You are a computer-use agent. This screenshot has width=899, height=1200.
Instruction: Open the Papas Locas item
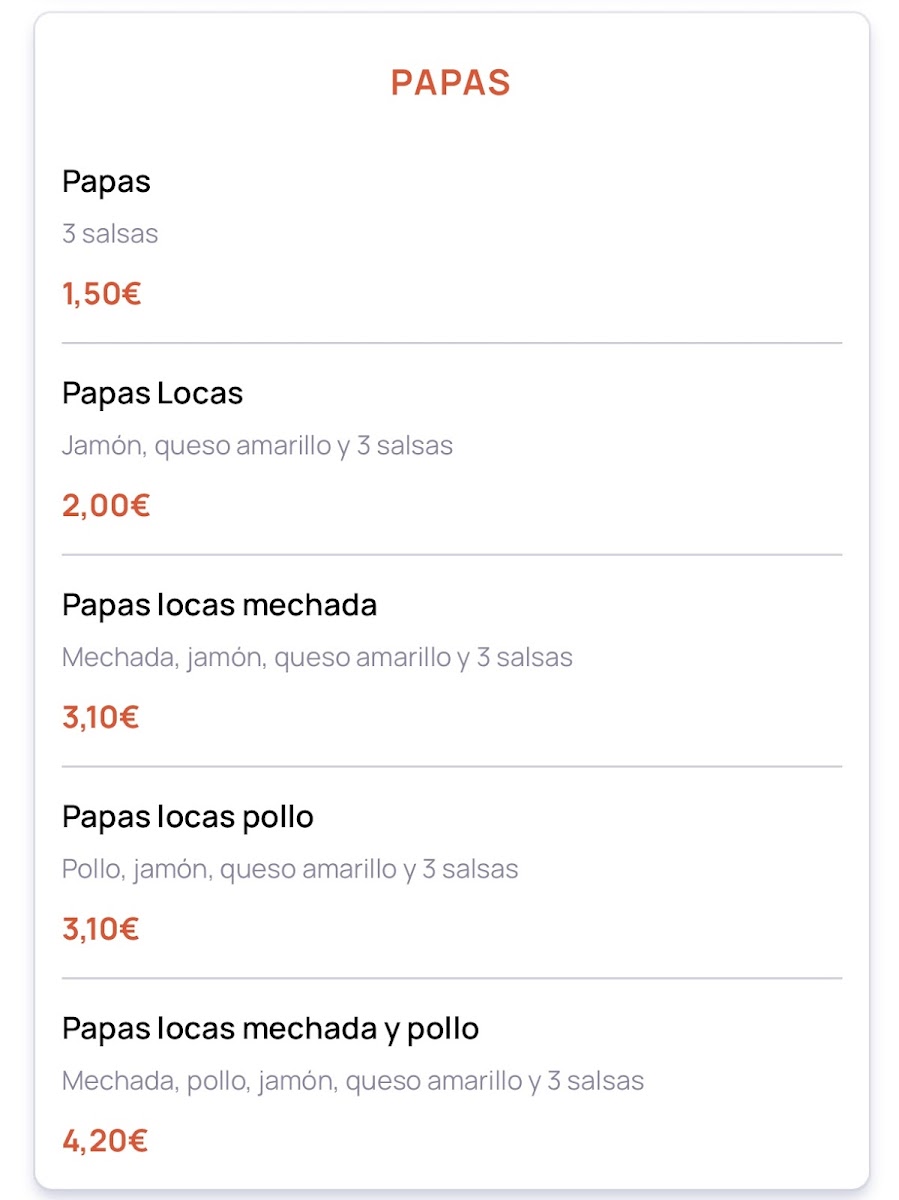coord(152,394)
